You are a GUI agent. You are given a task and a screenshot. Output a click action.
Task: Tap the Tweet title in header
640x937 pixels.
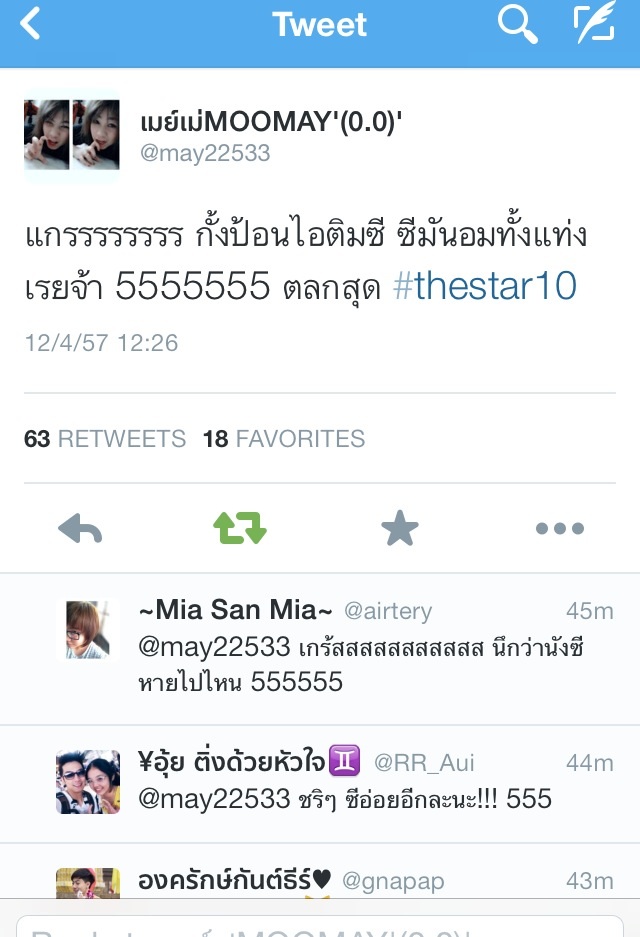tap(319, 25)
